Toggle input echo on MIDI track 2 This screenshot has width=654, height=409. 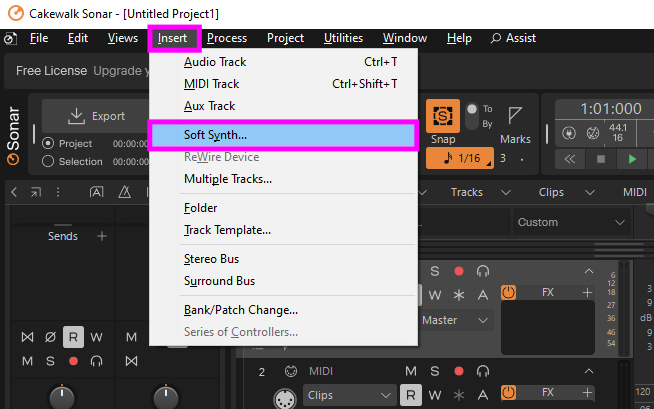coord(483,371)
